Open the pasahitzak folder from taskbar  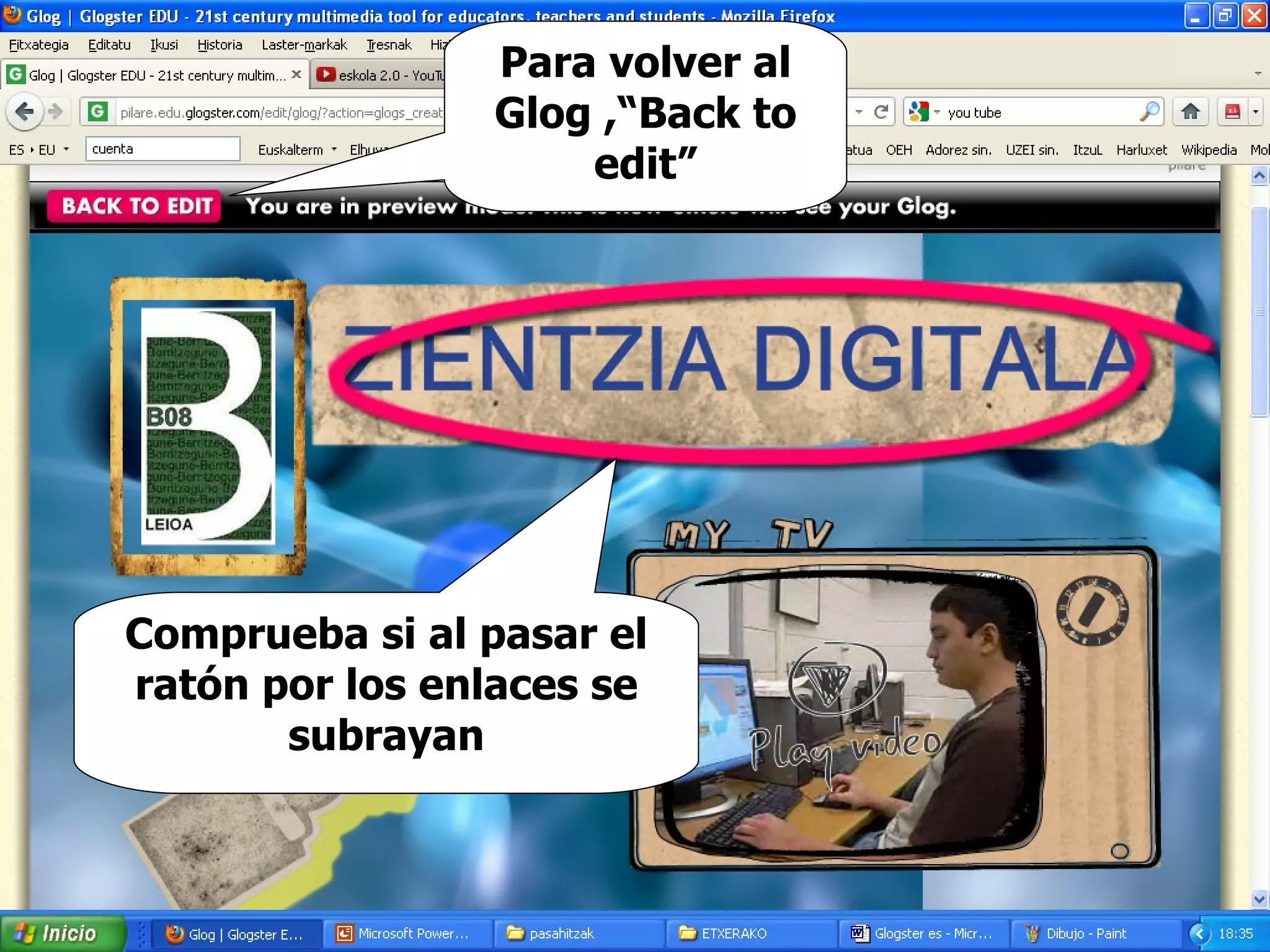point(579,933)
